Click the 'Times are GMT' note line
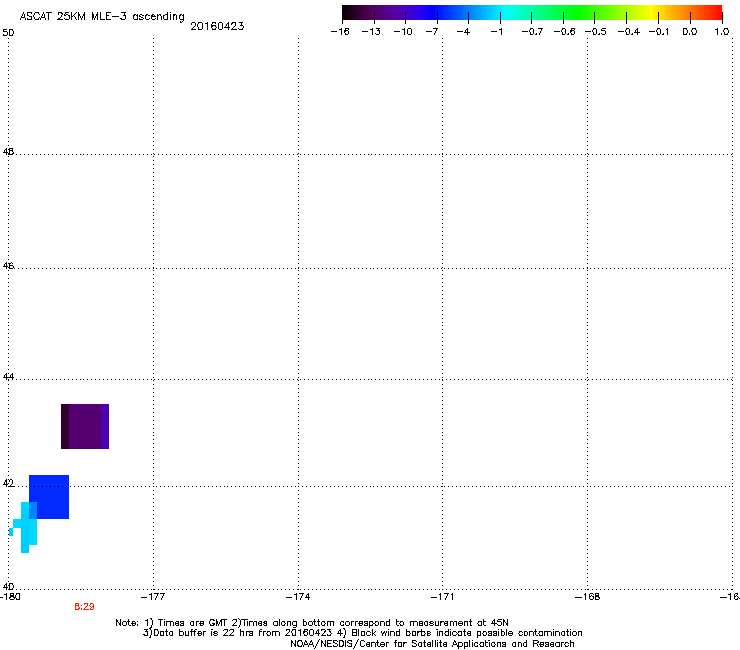The width and height of the screenshot is (740, 650). [x=312, y=623]
